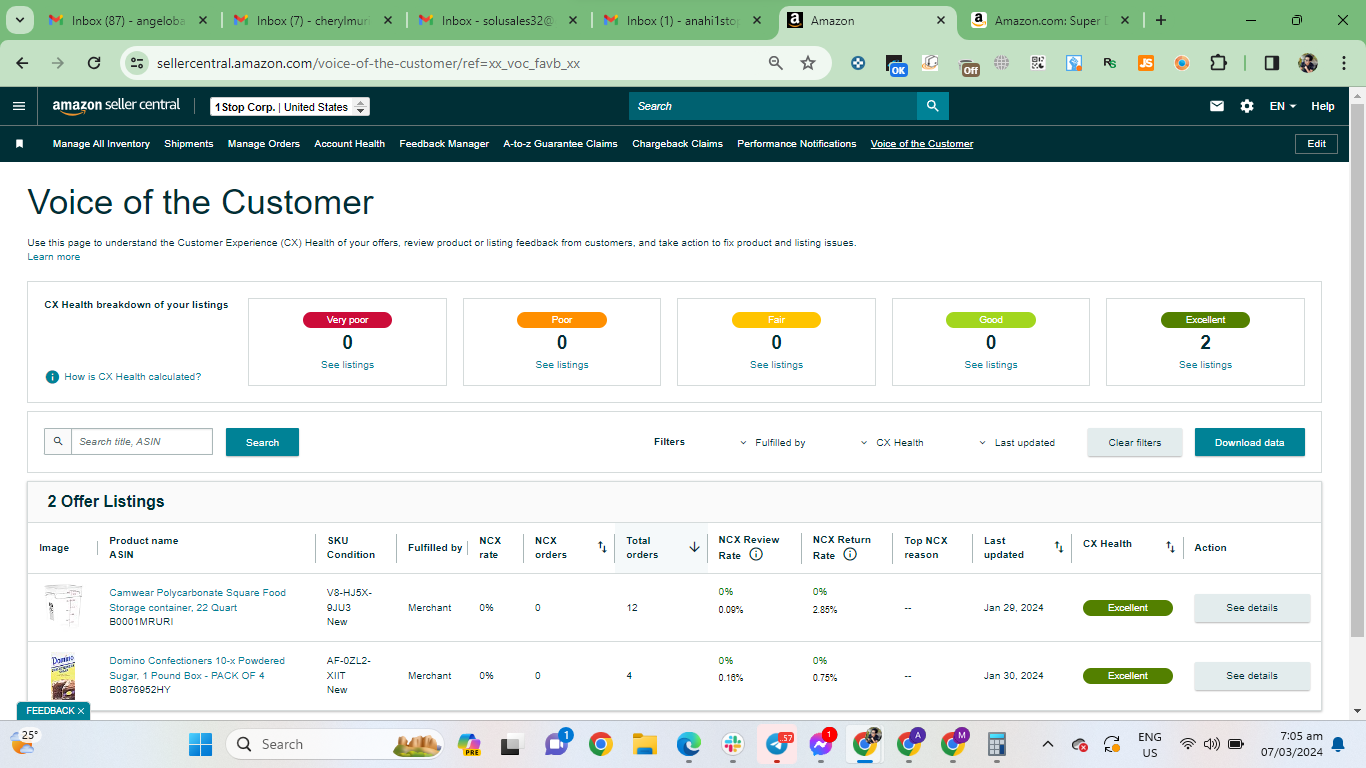See details for Domino Powdered Sugar listing
The width and height of the screenshot is (1366, 768).
[x=1252, y=676]
